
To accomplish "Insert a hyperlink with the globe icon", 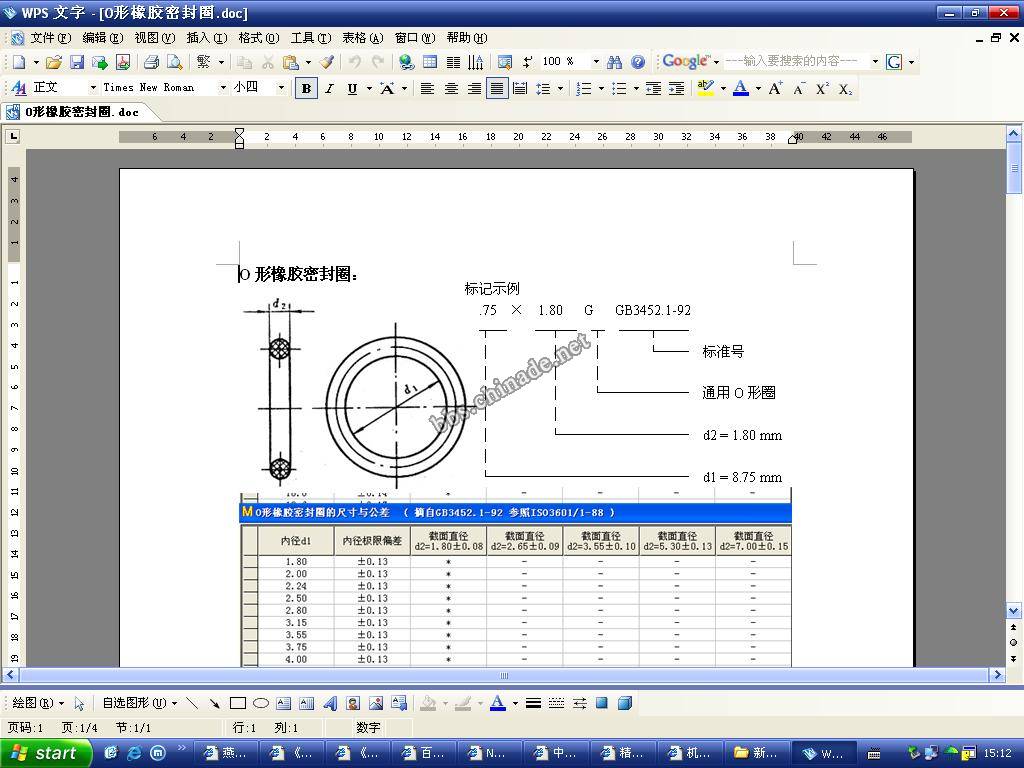I will coord(406,62).
